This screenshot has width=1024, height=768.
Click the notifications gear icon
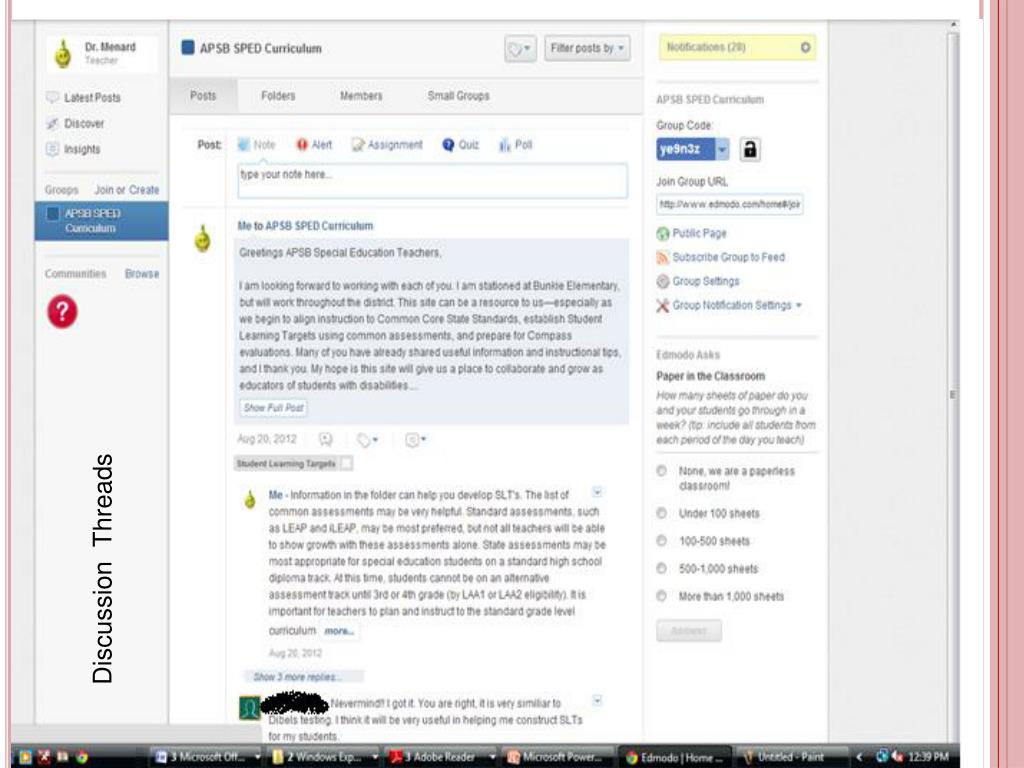coord(805,48)
